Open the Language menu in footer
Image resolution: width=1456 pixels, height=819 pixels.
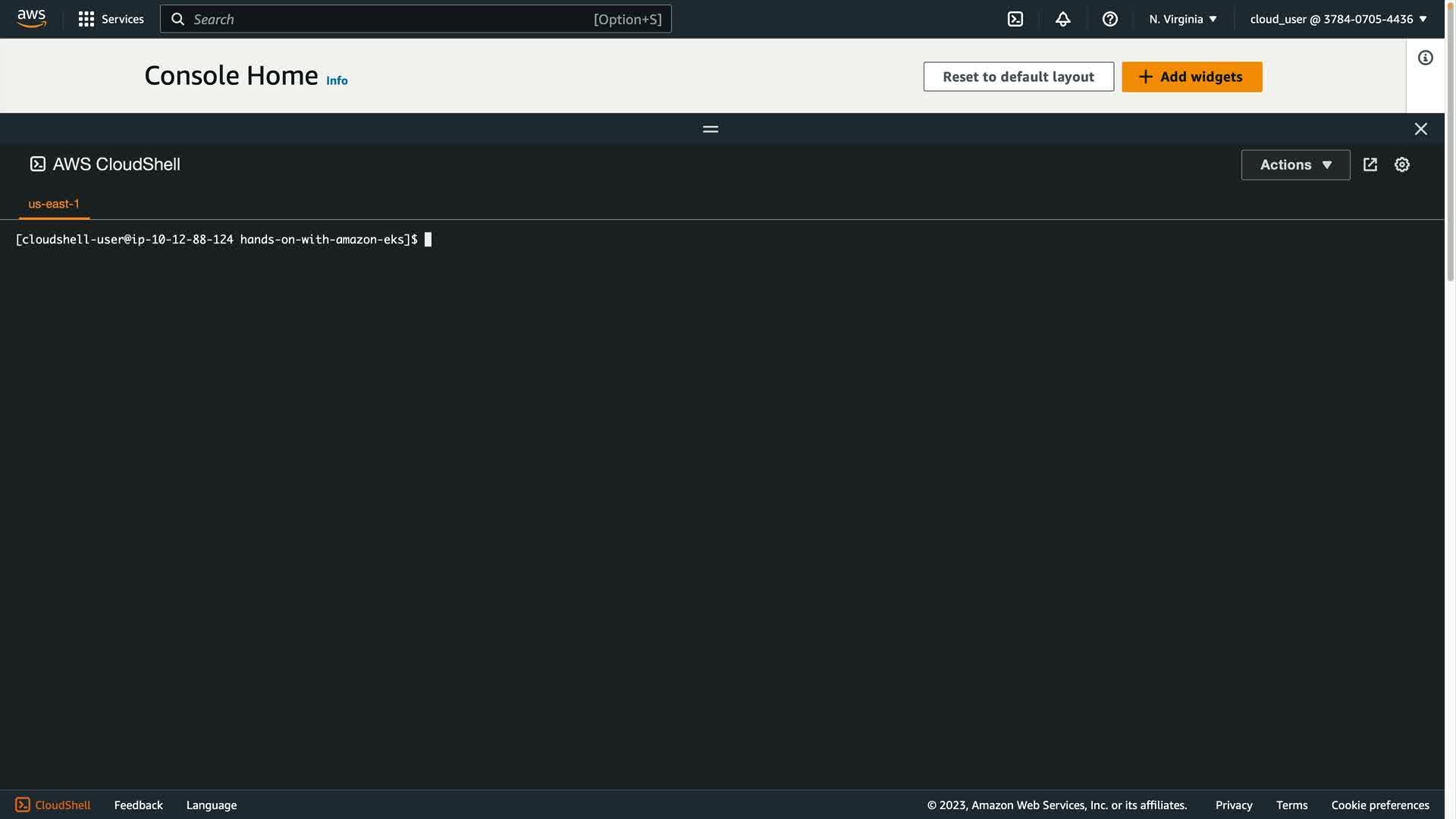pos(211,805)
